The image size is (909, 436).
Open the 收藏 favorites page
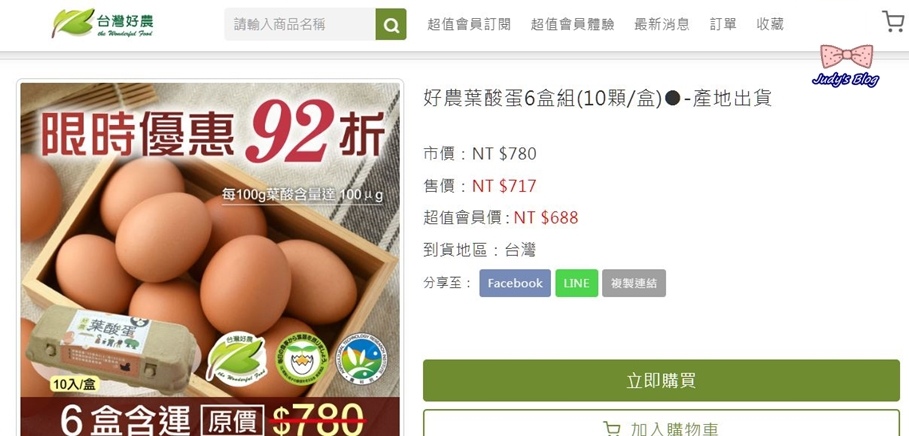pyautogui.click(x=770, y=24)
